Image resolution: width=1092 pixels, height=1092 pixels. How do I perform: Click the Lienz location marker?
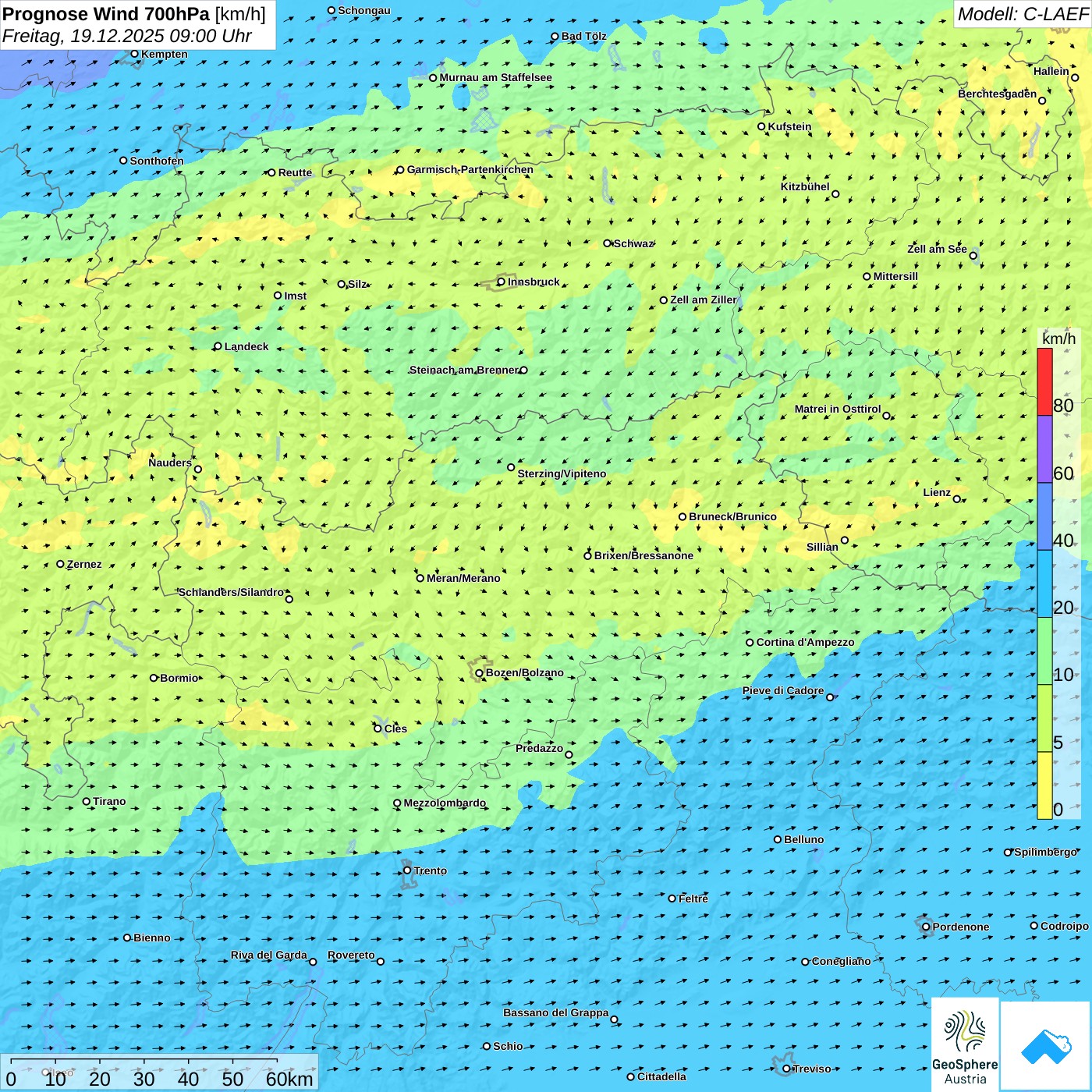pos(957,499)
